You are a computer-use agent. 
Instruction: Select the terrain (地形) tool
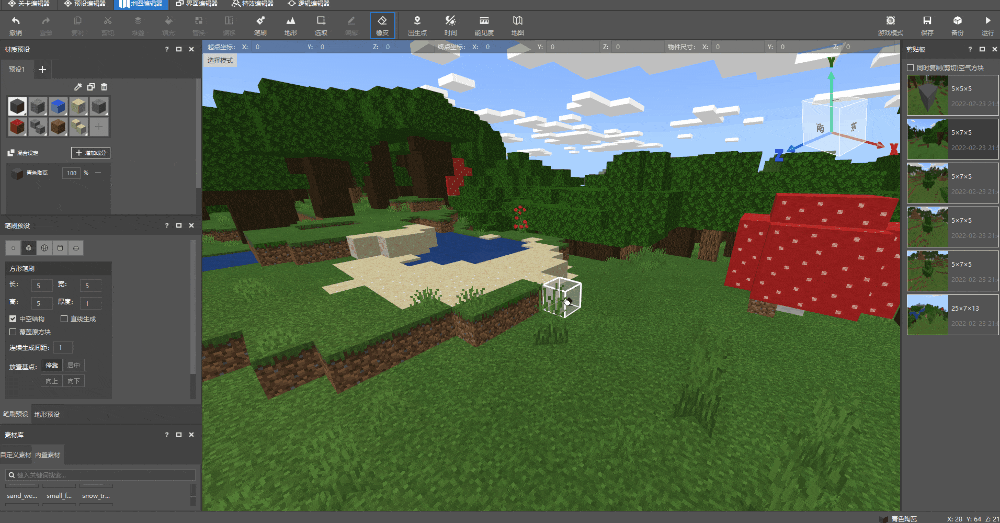(290, 24)
